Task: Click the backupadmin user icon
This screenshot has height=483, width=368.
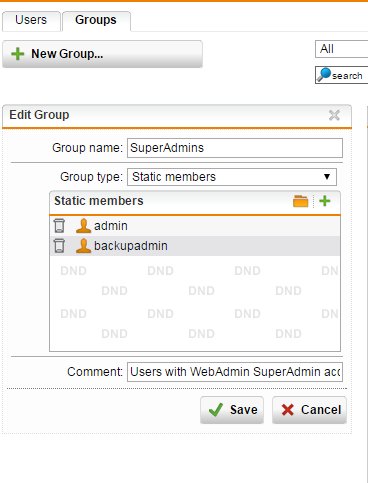Action: 83,246
